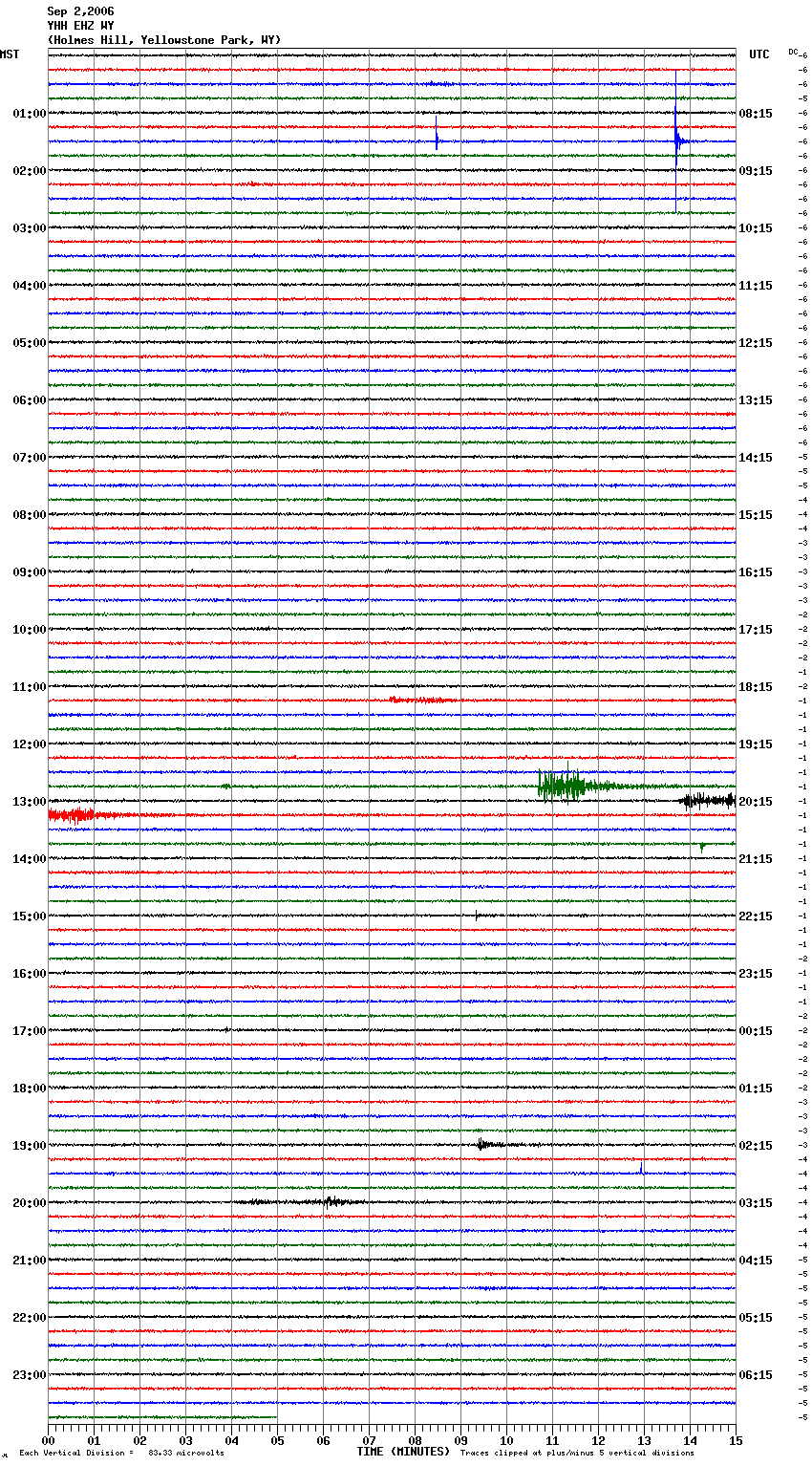Click the 02:15 UTC time label
Image resolution: width=812 pixels, height=1466 pixels.
[x=756, y=1146]
